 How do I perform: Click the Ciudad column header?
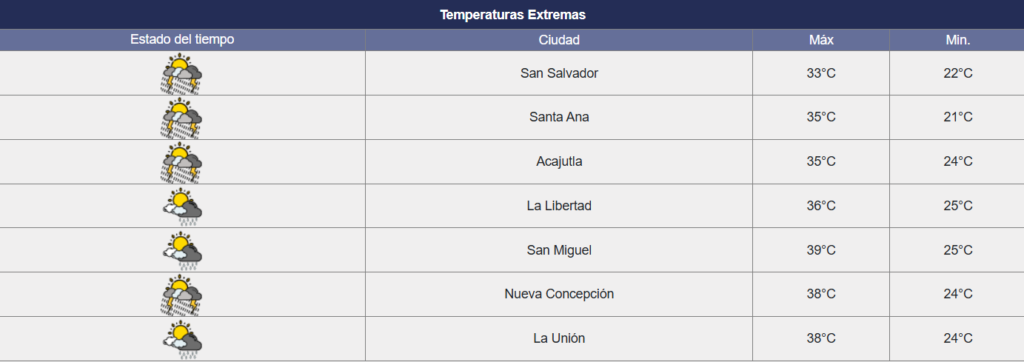pos(559,40)
